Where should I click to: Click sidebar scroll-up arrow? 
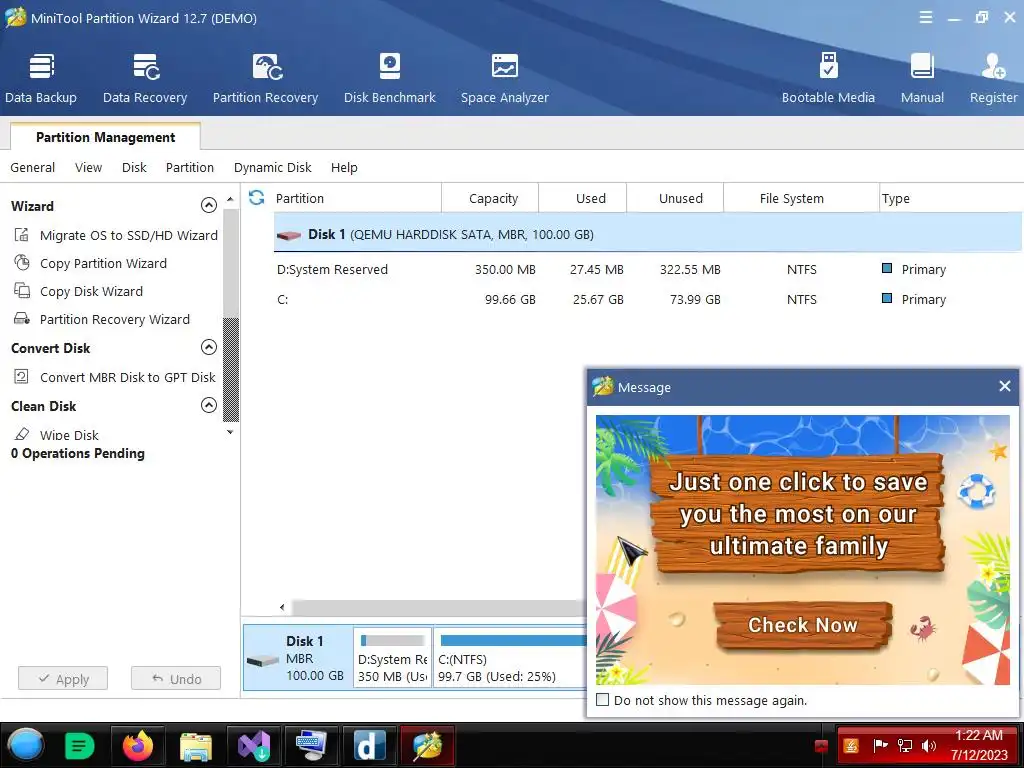click(x=230, y=199)
